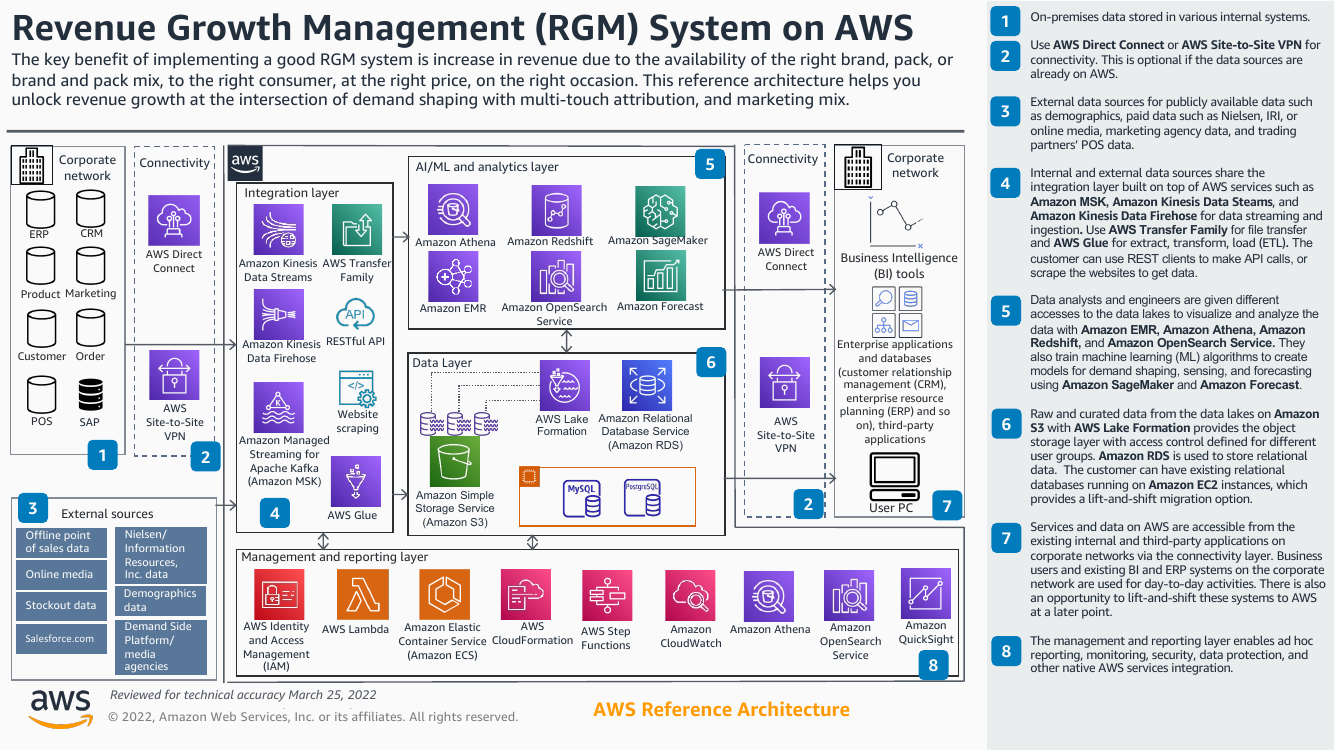Click the Amazon EMR icon
This screenshot has height=750, width=1334.
pyautogui.click(x=454, y=276)
